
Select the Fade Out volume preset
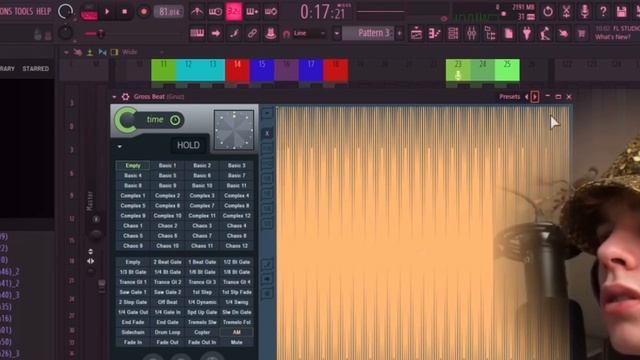(x=167, y=342)
